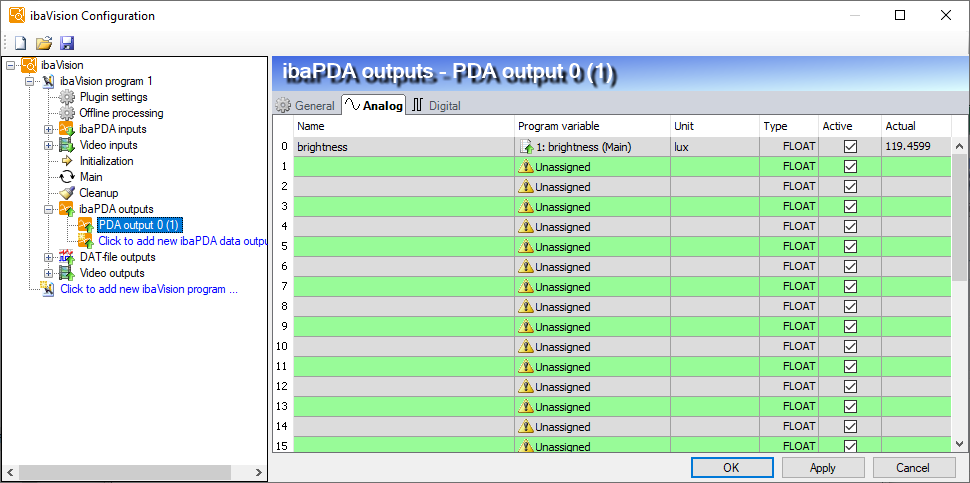Click the ibaVision program 1 icon
This screenshot has width=970, height=483.
(x=48, y=81)
